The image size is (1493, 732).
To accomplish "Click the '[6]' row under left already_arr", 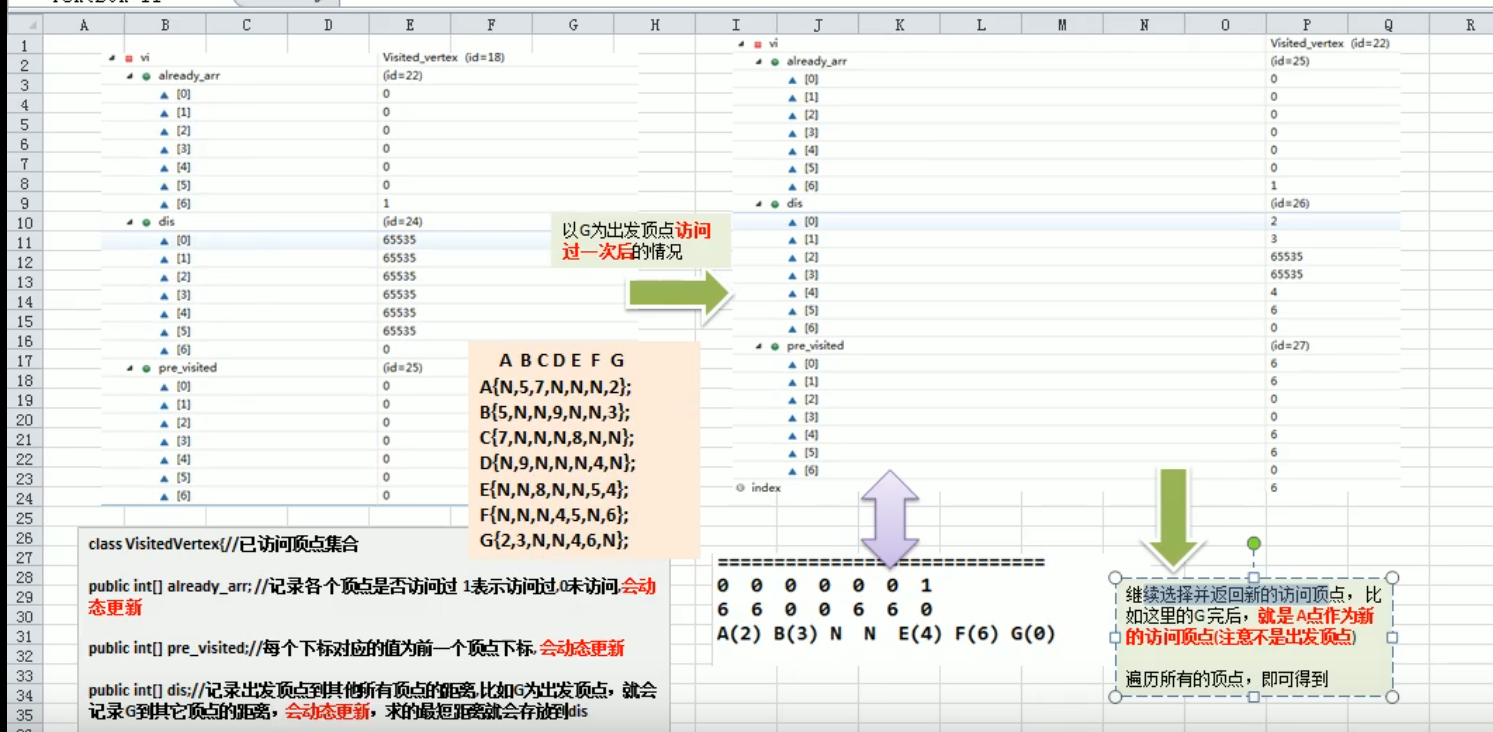I will coord(183,203).
